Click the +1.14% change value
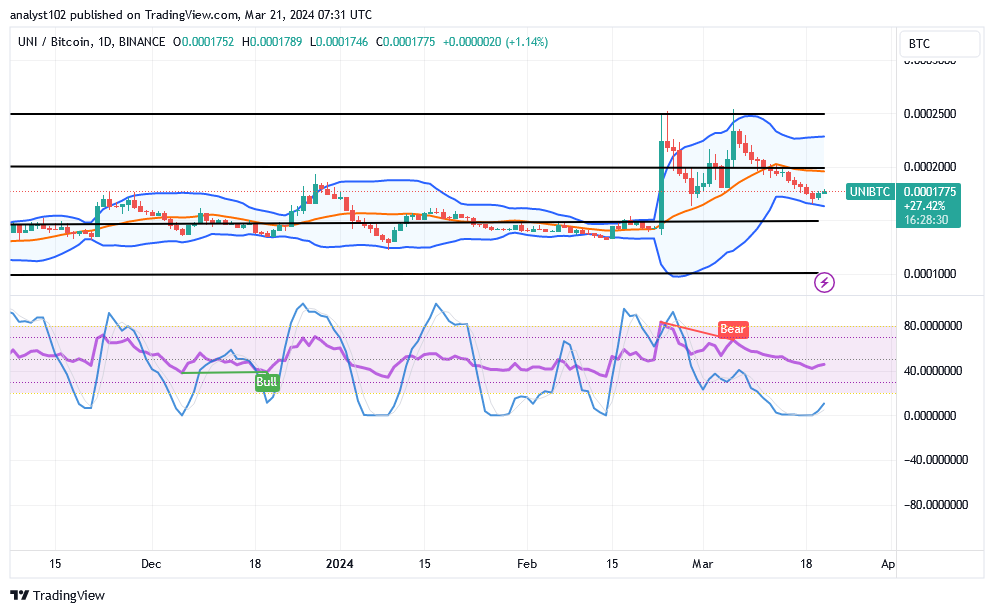 (x=527, y=42)
